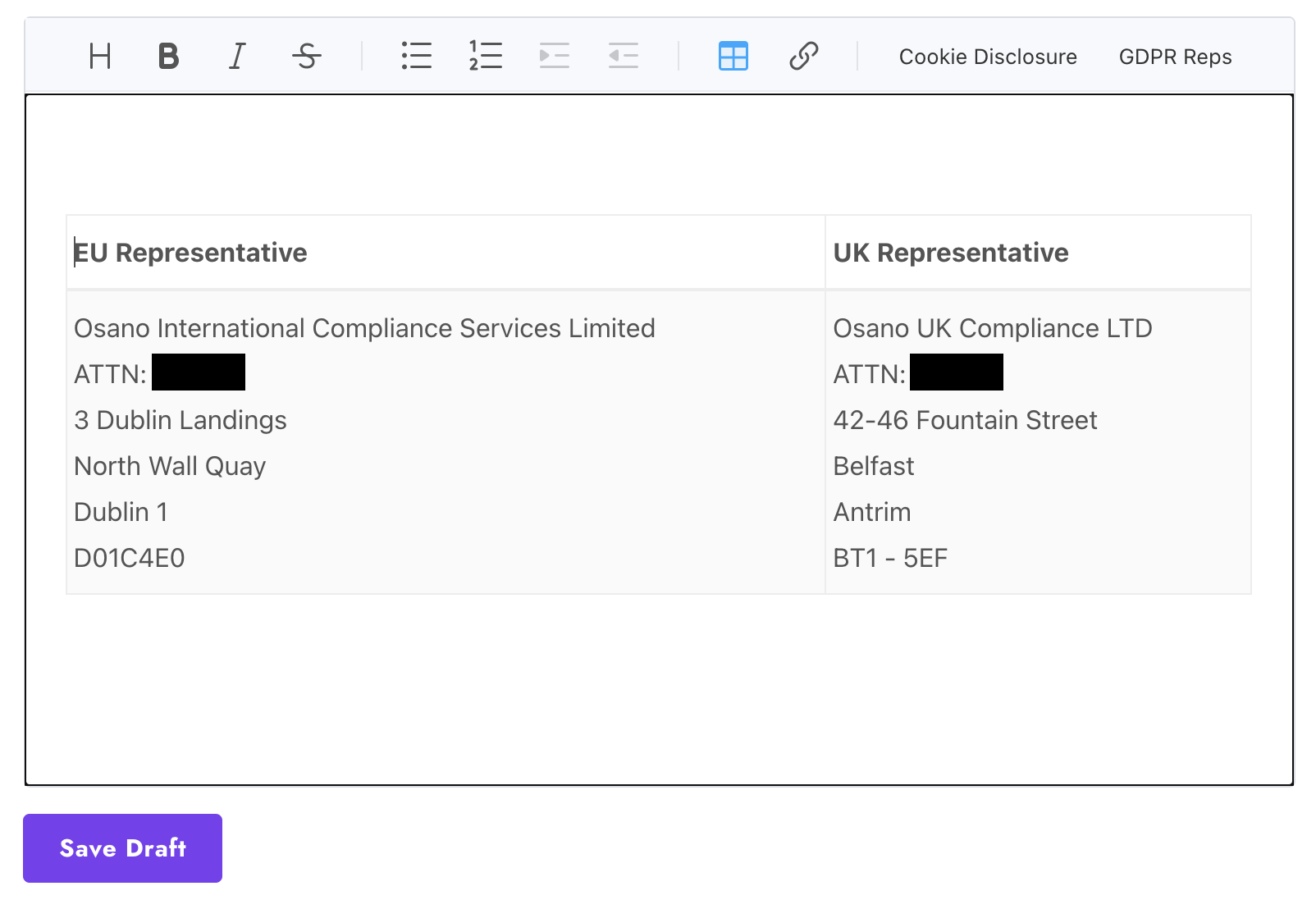Click the Osano International Compliance Services line
This screenshot has width=1316, height=909.
[364, 328]
